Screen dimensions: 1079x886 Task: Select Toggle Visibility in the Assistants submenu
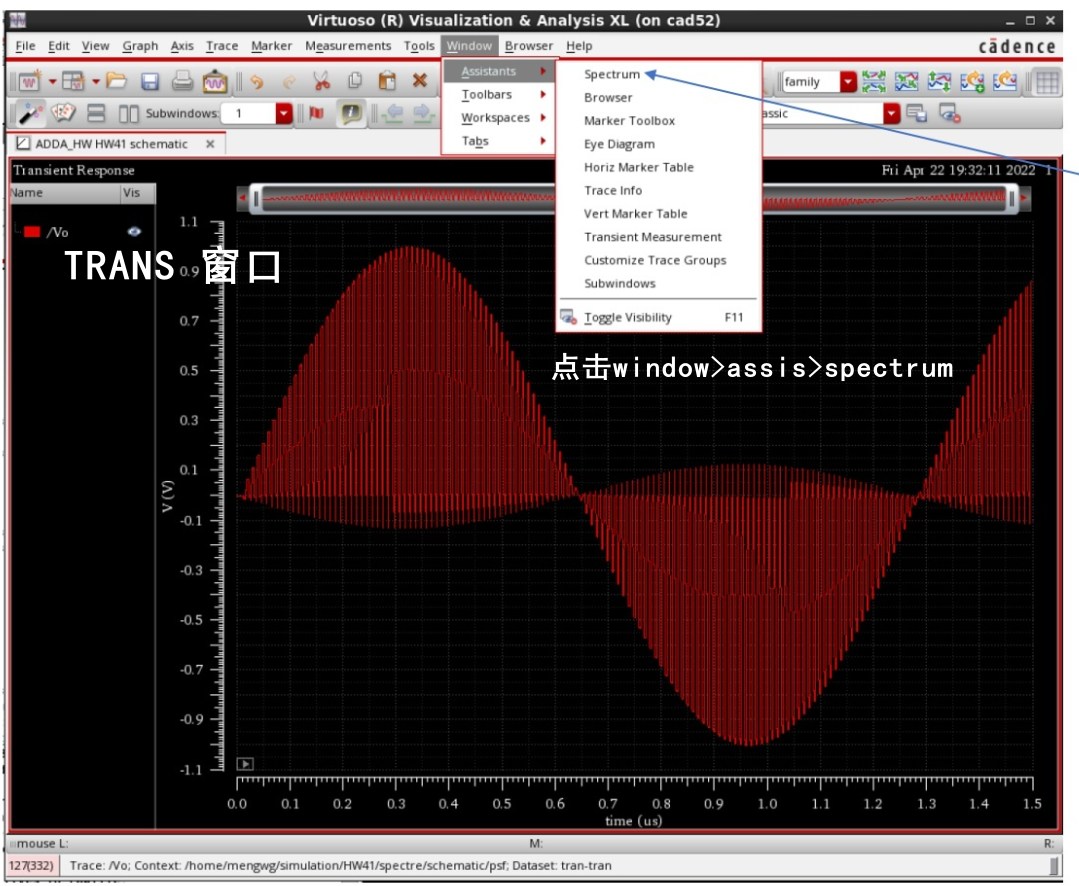click(x=627, y=317)
